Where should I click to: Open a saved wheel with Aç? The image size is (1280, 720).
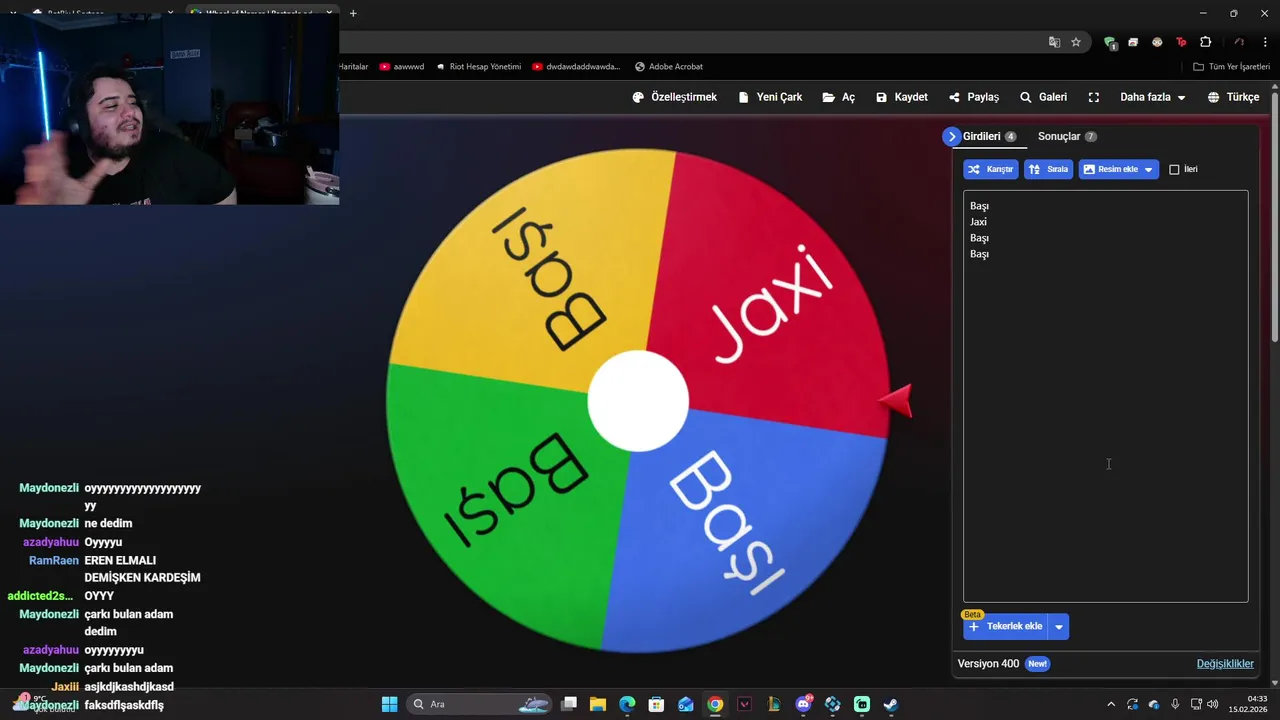pos(839,97)
